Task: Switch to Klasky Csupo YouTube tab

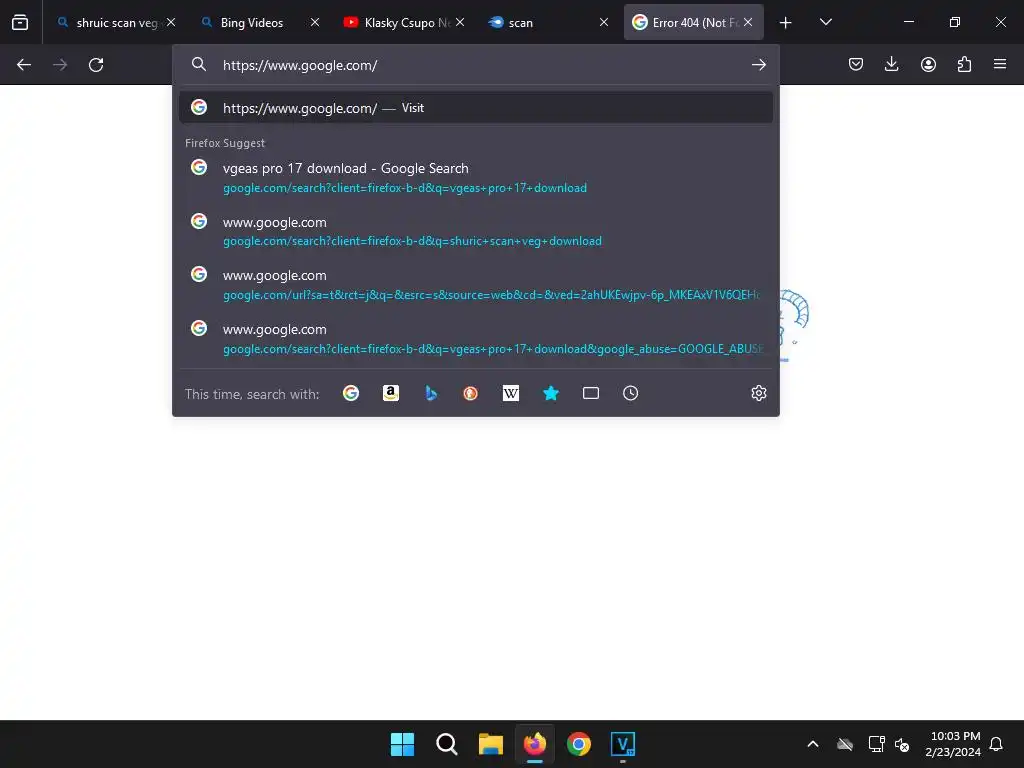Action: [x=396, y=23]
